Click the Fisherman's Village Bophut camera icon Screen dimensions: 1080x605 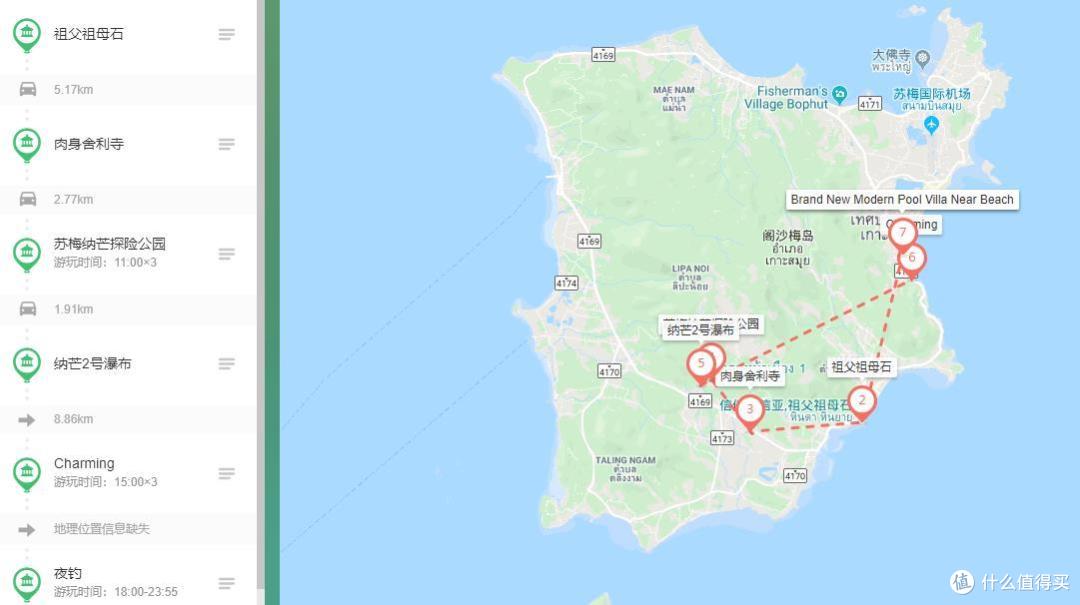pyautogui.click(x=839, y=94)
